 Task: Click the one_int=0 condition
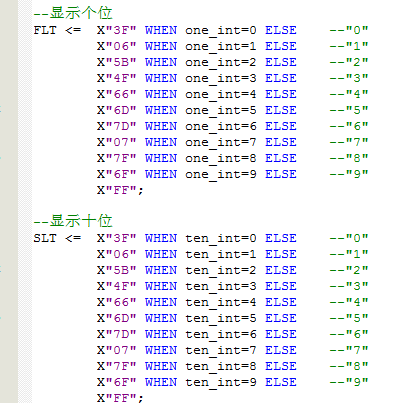pos(221,31)
